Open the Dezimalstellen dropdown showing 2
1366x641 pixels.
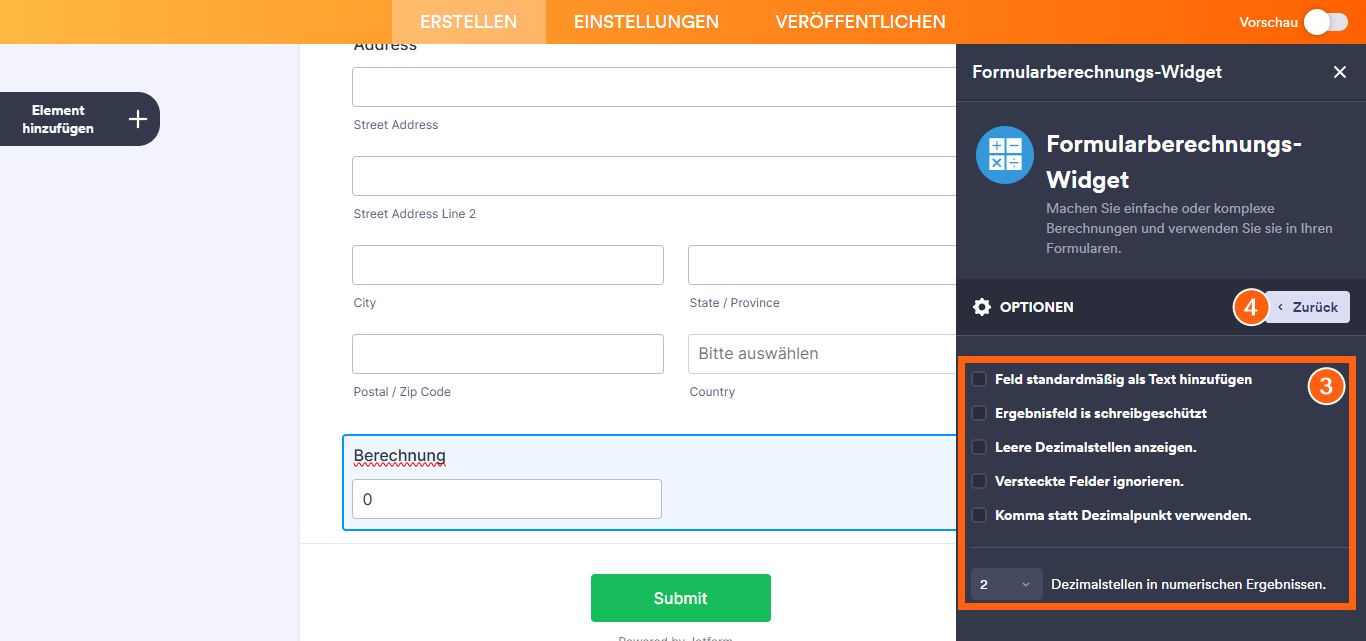(1005, 584)
